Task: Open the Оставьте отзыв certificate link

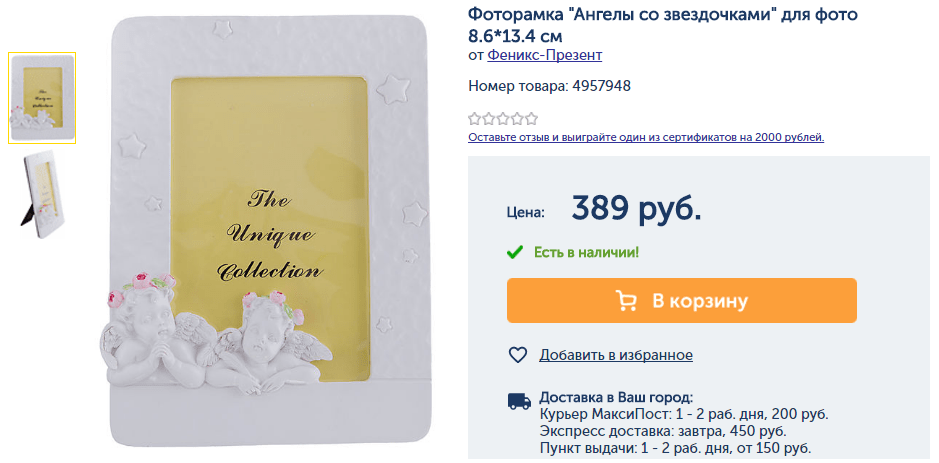Action: [646, 137]
